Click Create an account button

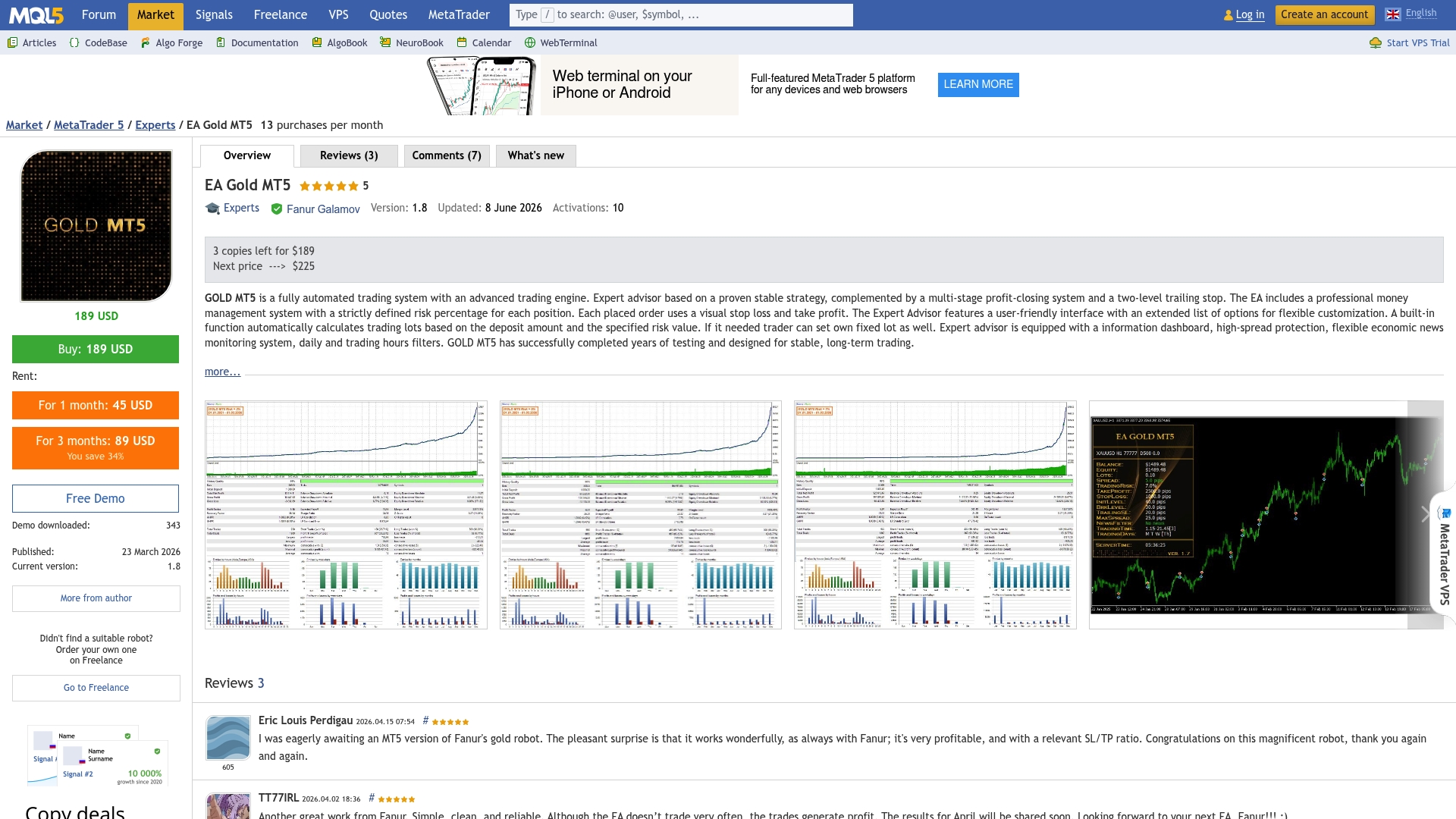point(1325,14)
